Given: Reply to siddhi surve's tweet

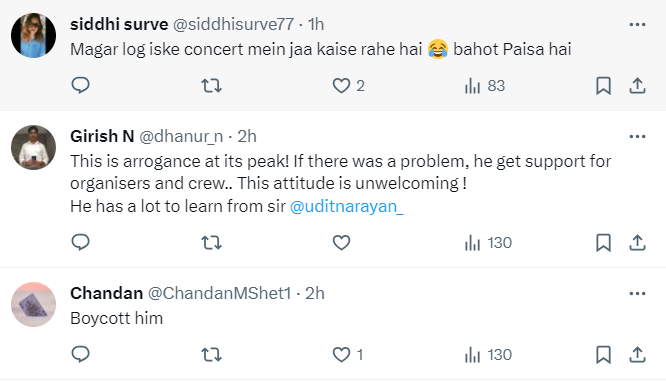Looking at the screenshot, I should point(80,85).
